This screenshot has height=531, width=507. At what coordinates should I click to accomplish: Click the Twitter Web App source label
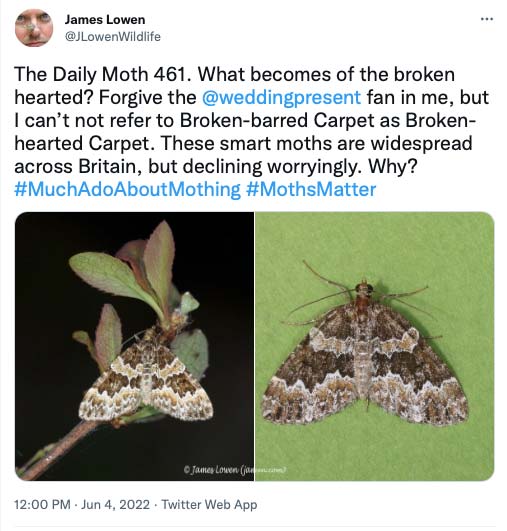pos(209,504)
